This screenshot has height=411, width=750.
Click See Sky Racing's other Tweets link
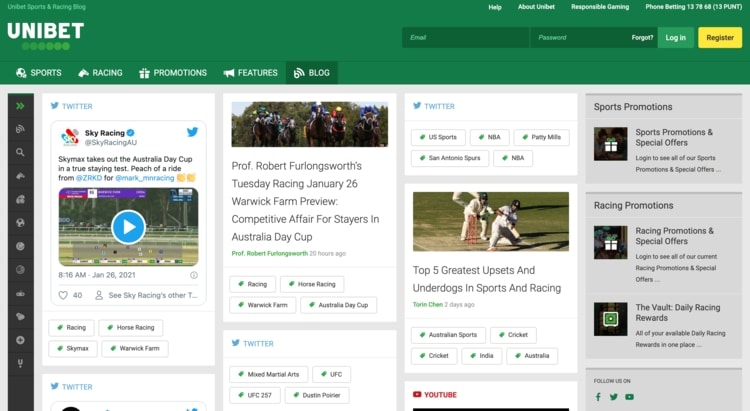pos(153,295)
